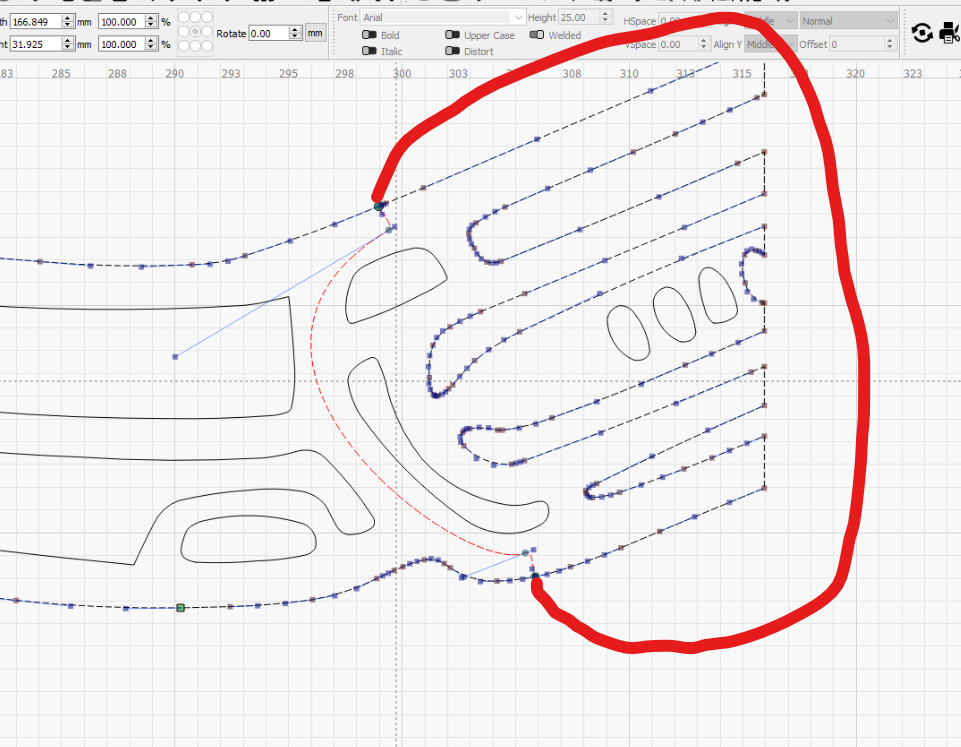961x747 pixels.
Task: Click the mm units button
Action: (x=315, y=33)
